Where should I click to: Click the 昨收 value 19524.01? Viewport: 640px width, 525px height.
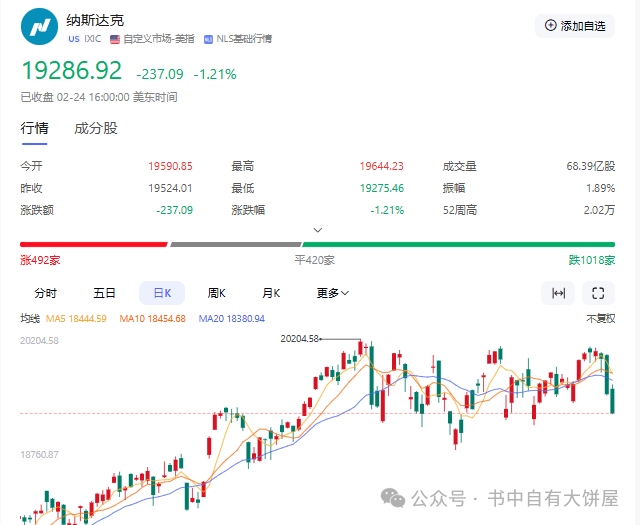click(x=170, y=188)
